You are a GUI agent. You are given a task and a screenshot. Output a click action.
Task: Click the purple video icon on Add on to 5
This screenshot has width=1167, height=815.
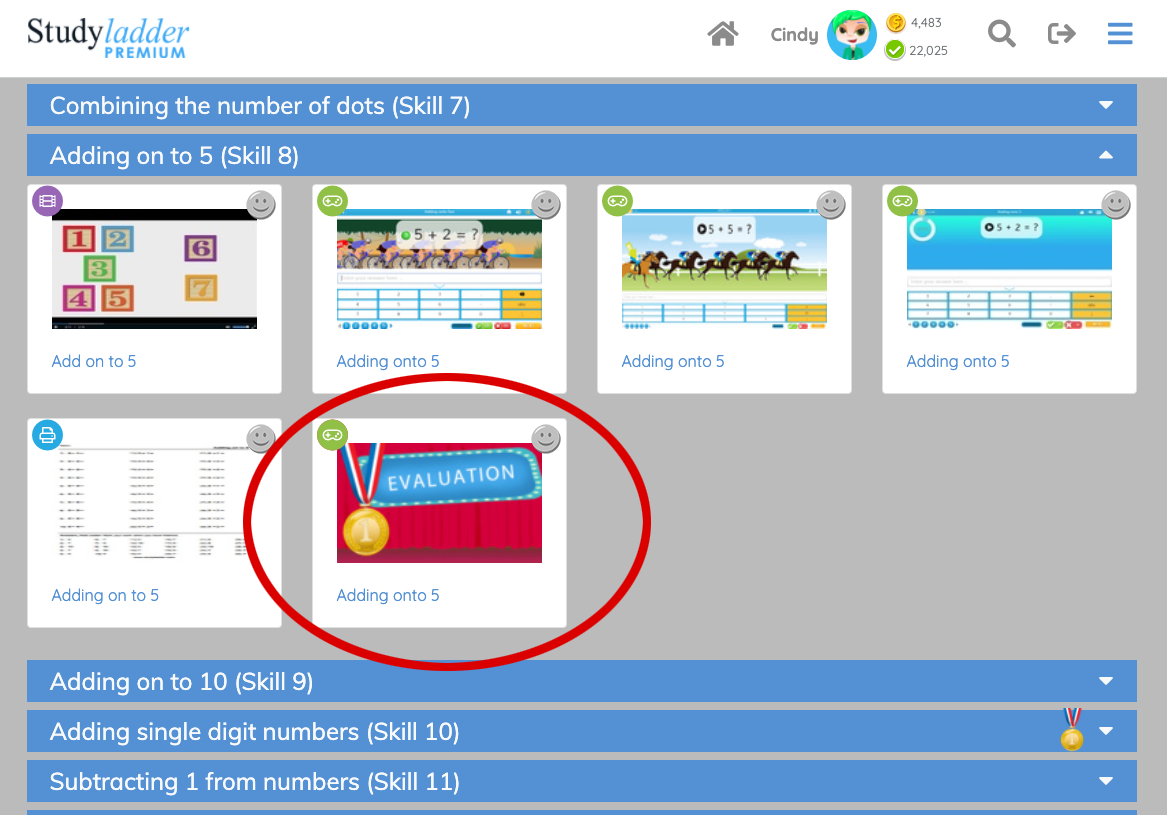click(47, 200)
